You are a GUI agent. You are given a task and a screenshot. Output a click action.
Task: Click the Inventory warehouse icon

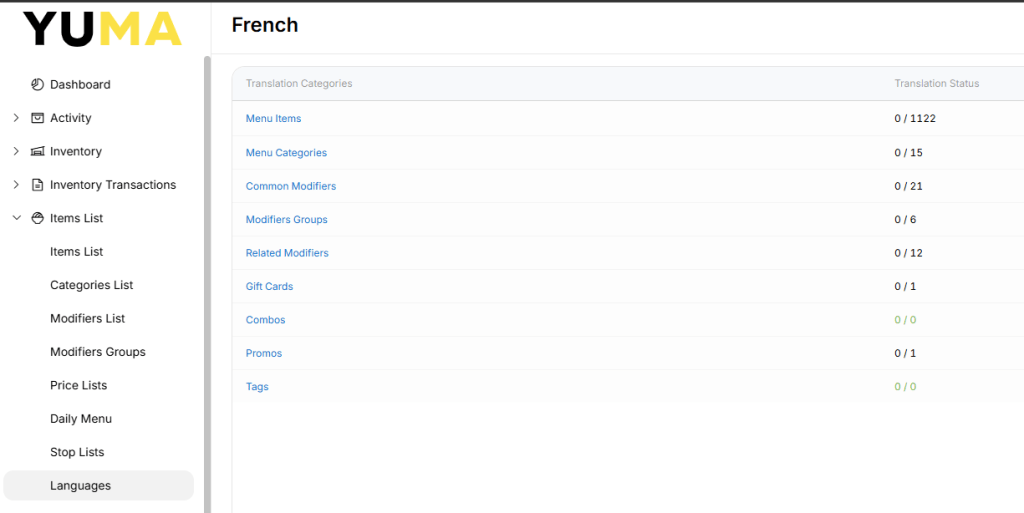click(x=37, y=151)
